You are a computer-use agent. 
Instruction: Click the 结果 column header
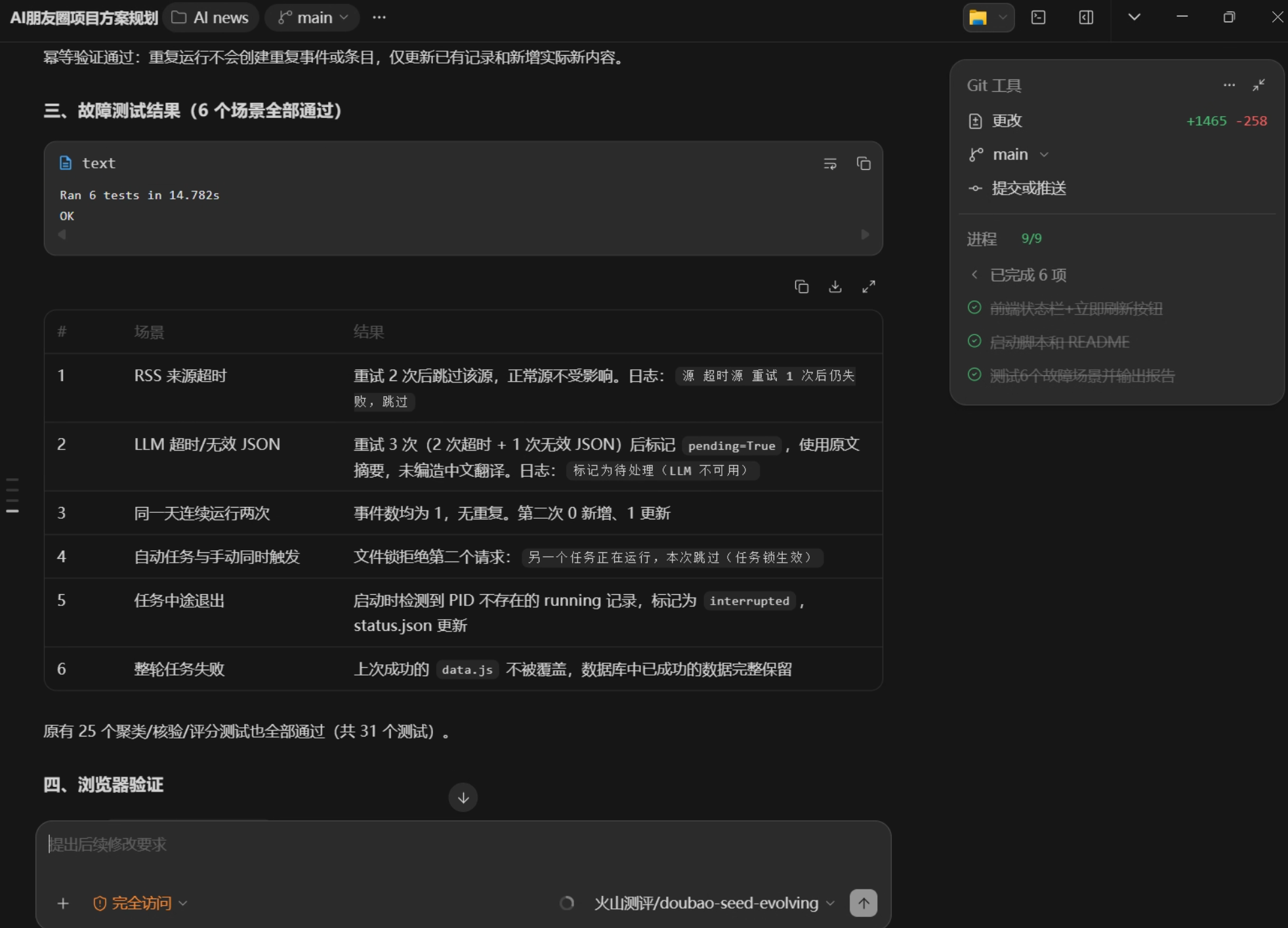(369, 332)
